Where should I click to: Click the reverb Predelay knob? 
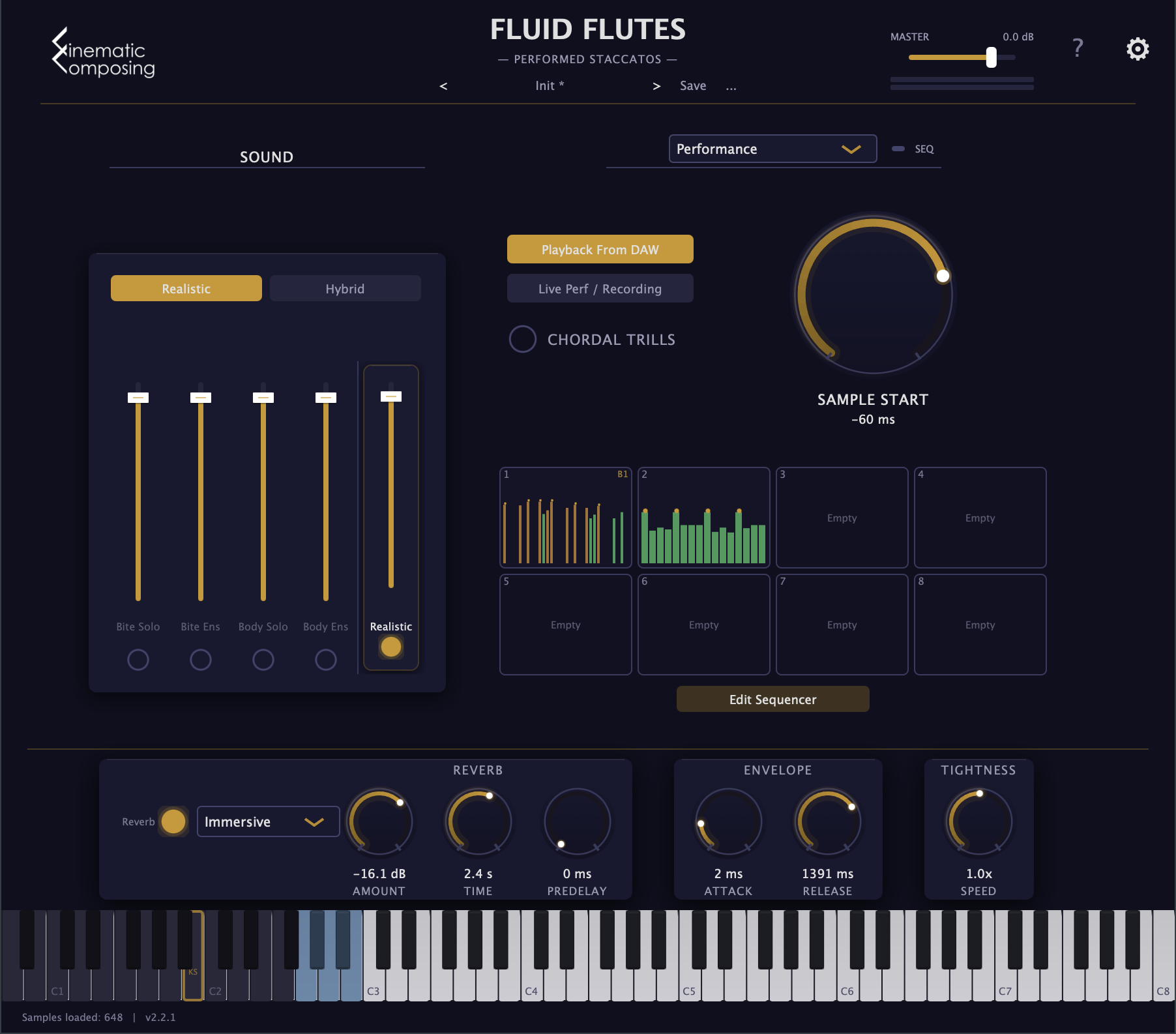[578, 821]
